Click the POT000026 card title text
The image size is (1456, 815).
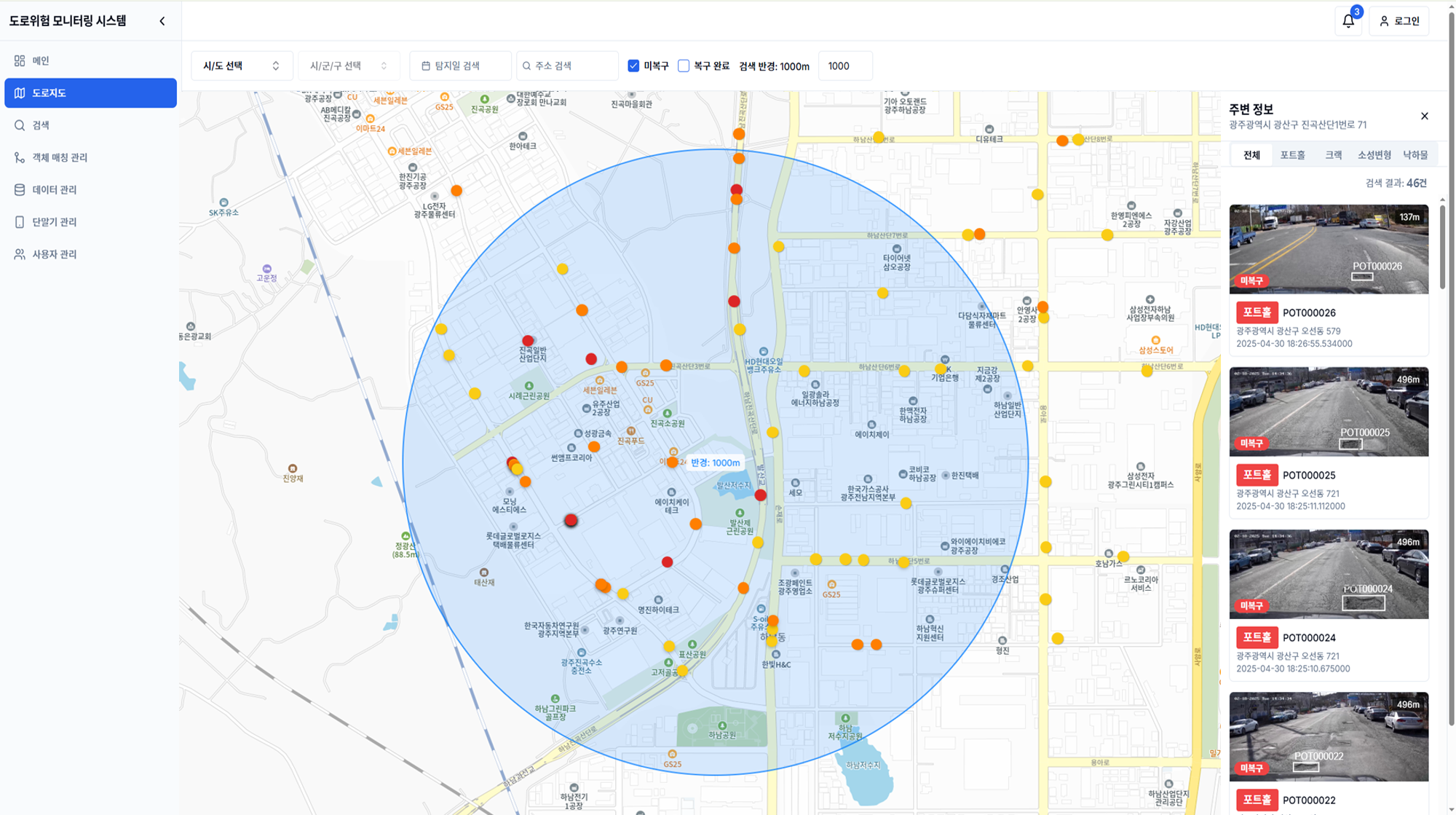pyautogui.click(x=1309, y=313)
